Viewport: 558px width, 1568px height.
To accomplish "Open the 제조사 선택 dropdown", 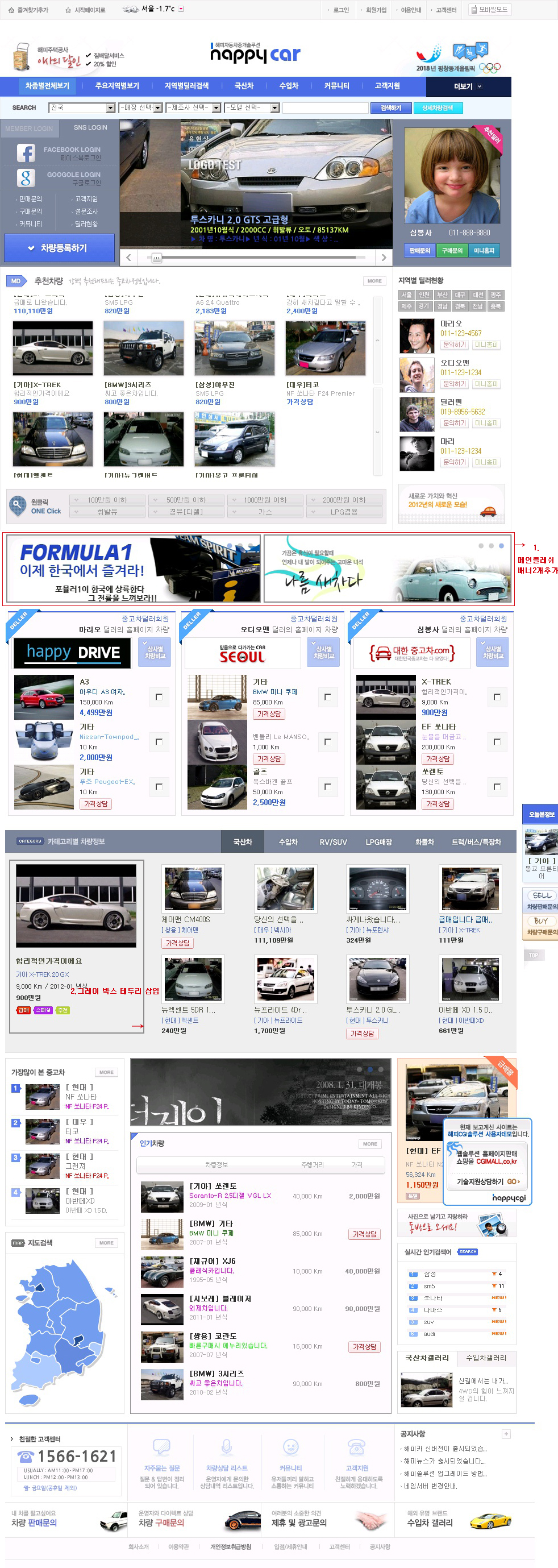I will 194,108.
